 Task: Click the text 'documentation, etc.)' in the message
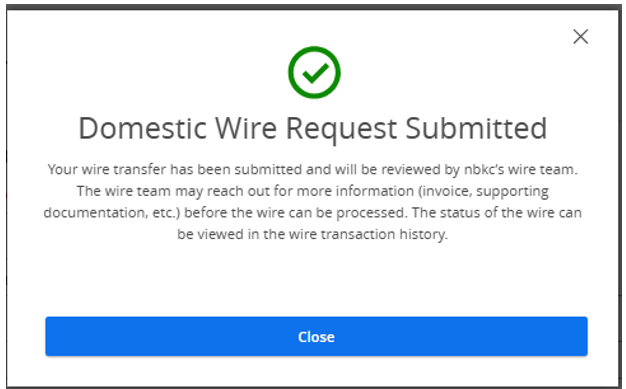pyautogui.click(x=112, y=213)
